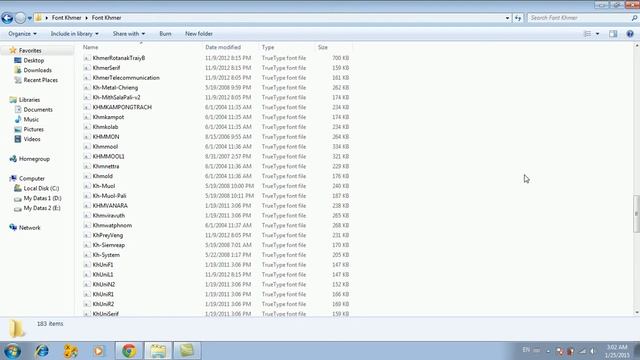
Task: Click the search magnifier icon
Action: [x=634, y=18]
